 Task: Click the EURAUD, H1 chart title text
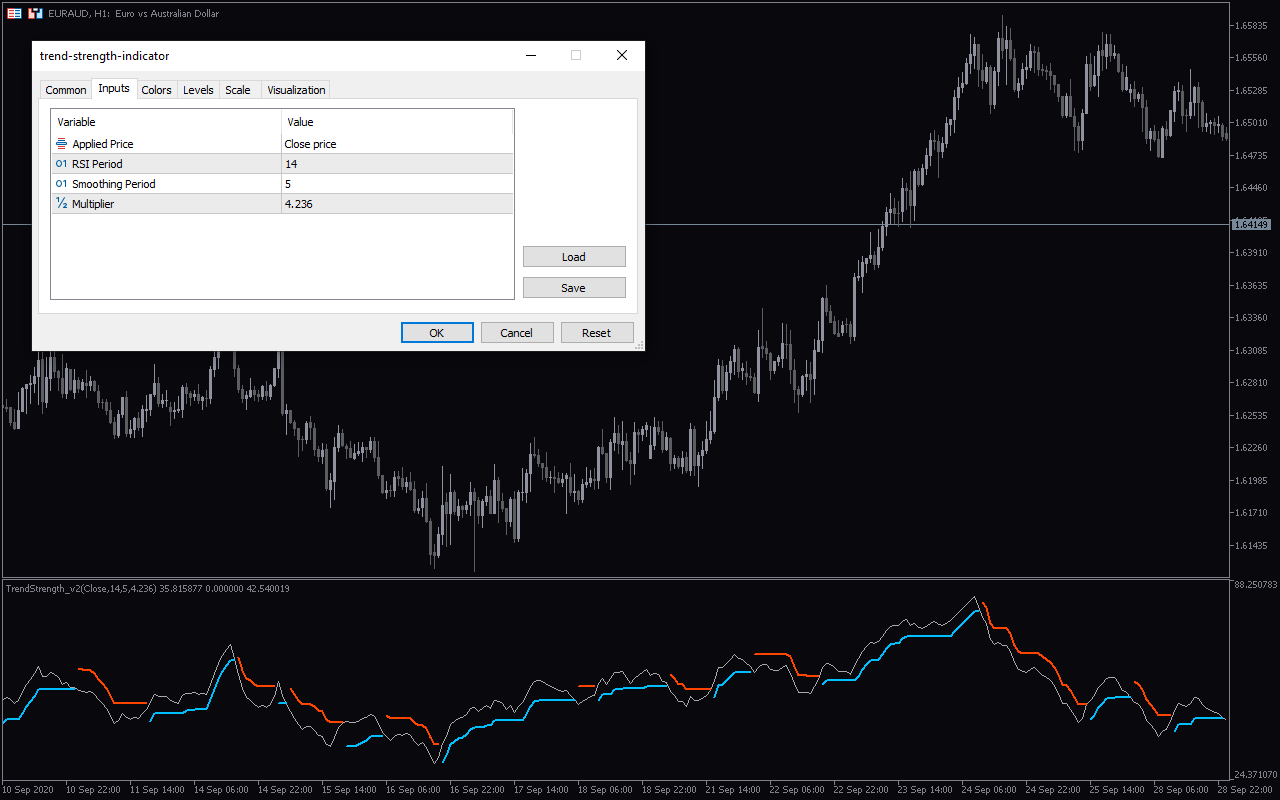pyautogui.click(x=133, y=14)
